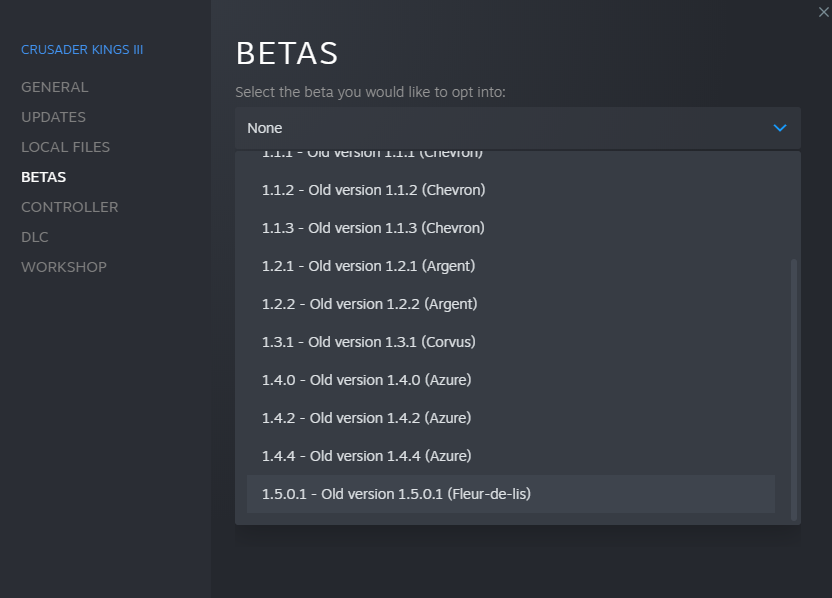This screenshot has height=598, width=832.
Task: Choose 1.1.2 - Old version 1.1.2 (Chevron)
Action: click(x=510, y=190)
